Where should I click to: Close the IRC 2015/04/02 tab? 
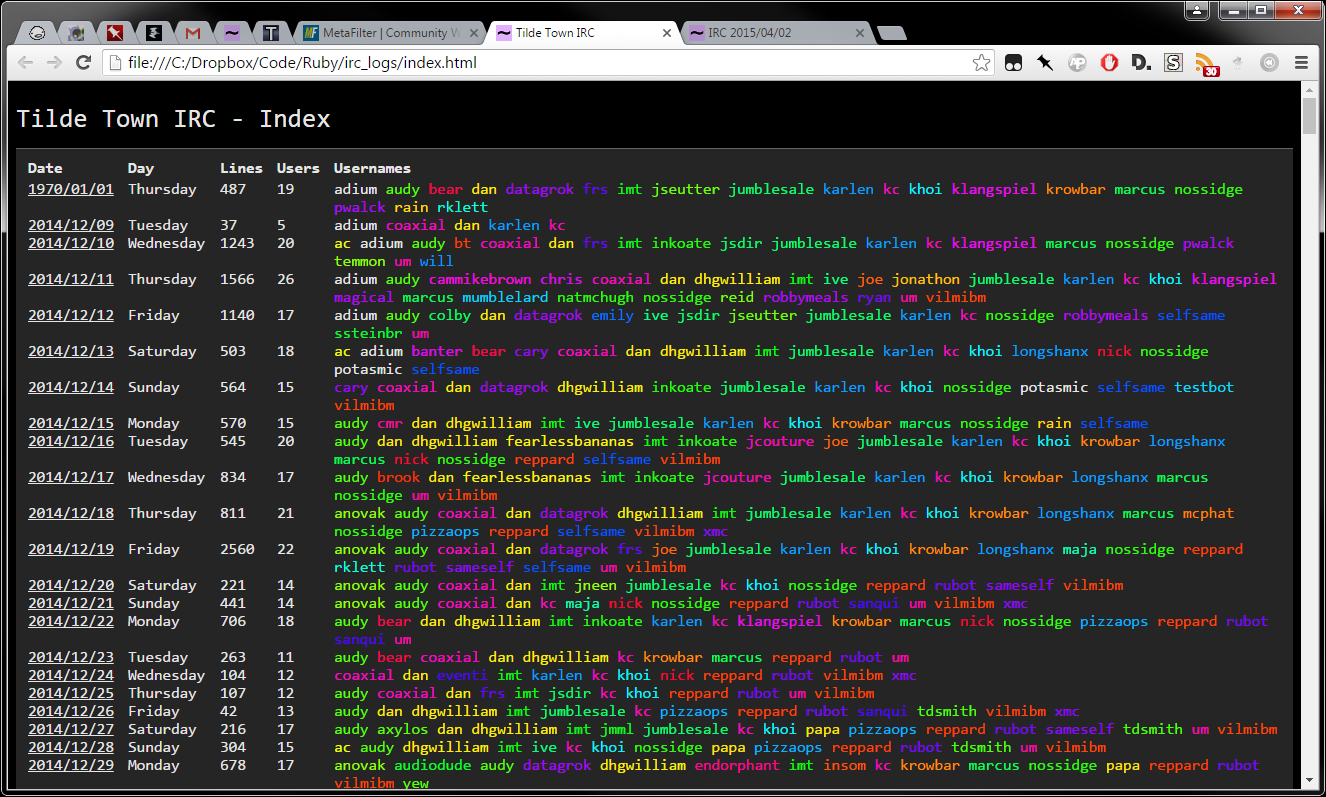coord(859,33)
